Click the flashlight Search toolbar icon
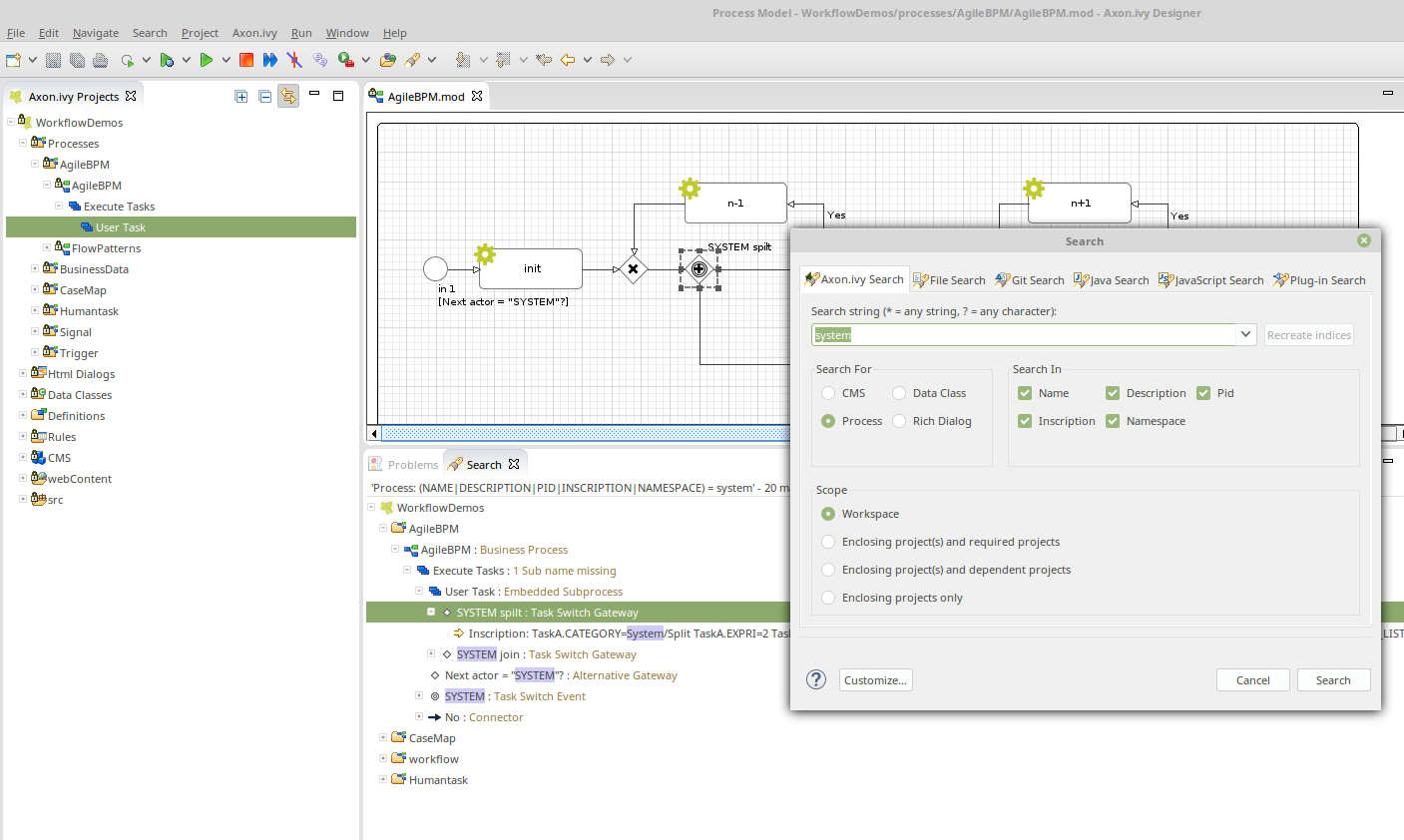The height and width of the screenshot is (840, 1404). click(x=412, y=60)
